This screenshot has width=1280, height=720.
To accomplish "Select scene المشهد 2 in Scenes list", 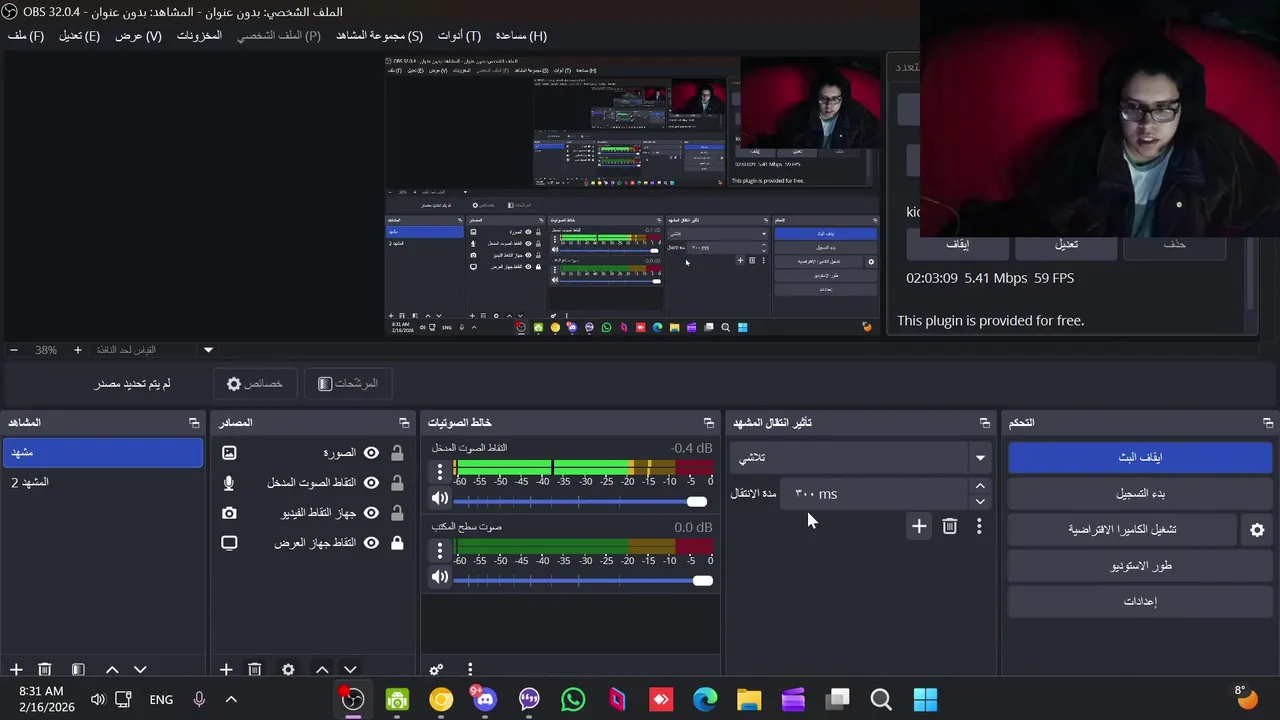I will pyautogui.click(x=102, y=483).
